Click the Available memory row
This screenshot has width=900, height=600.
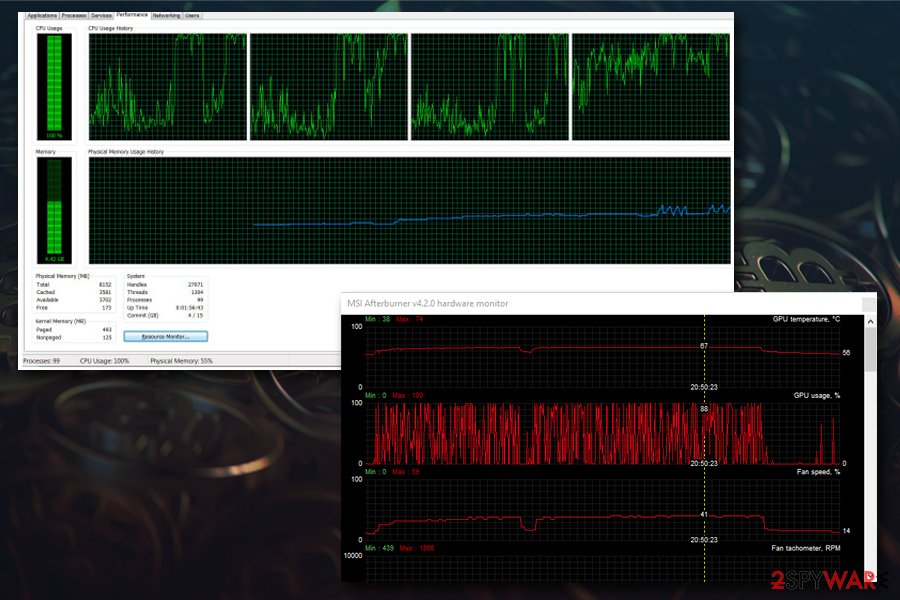pyautogui.click(x=73, y=300)
